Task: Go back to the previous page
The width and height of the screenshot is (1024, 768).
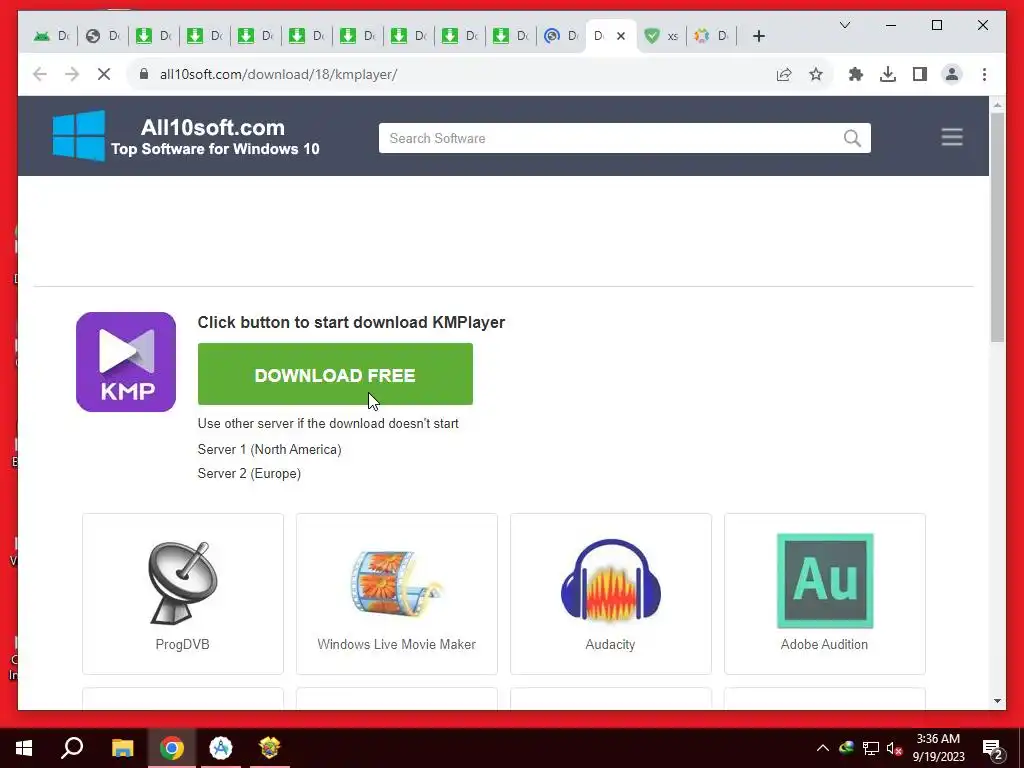Action: pyautogui.click(x=40, y=74)
